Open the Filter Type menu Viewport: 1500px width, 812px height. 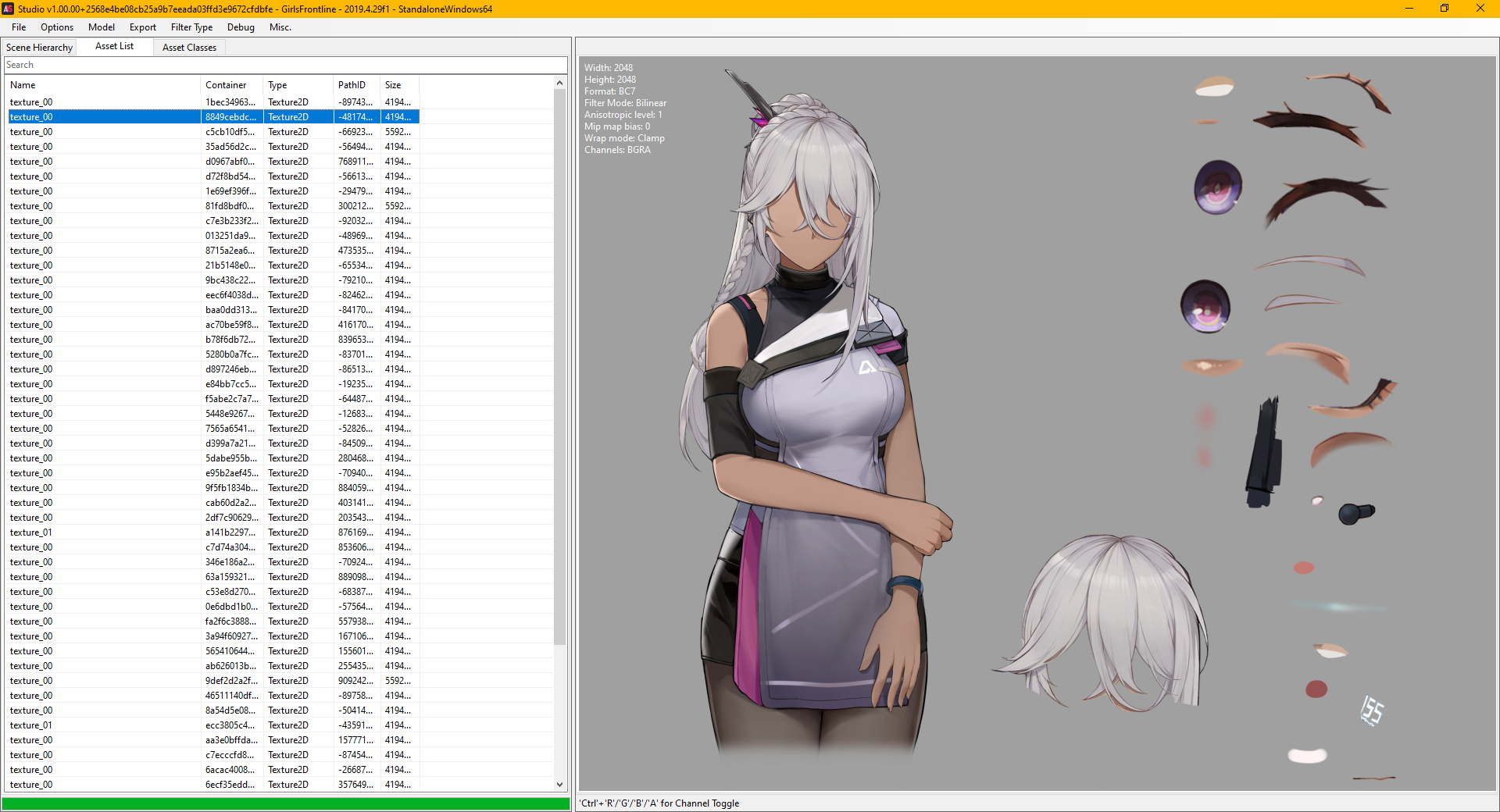point(192,27)
